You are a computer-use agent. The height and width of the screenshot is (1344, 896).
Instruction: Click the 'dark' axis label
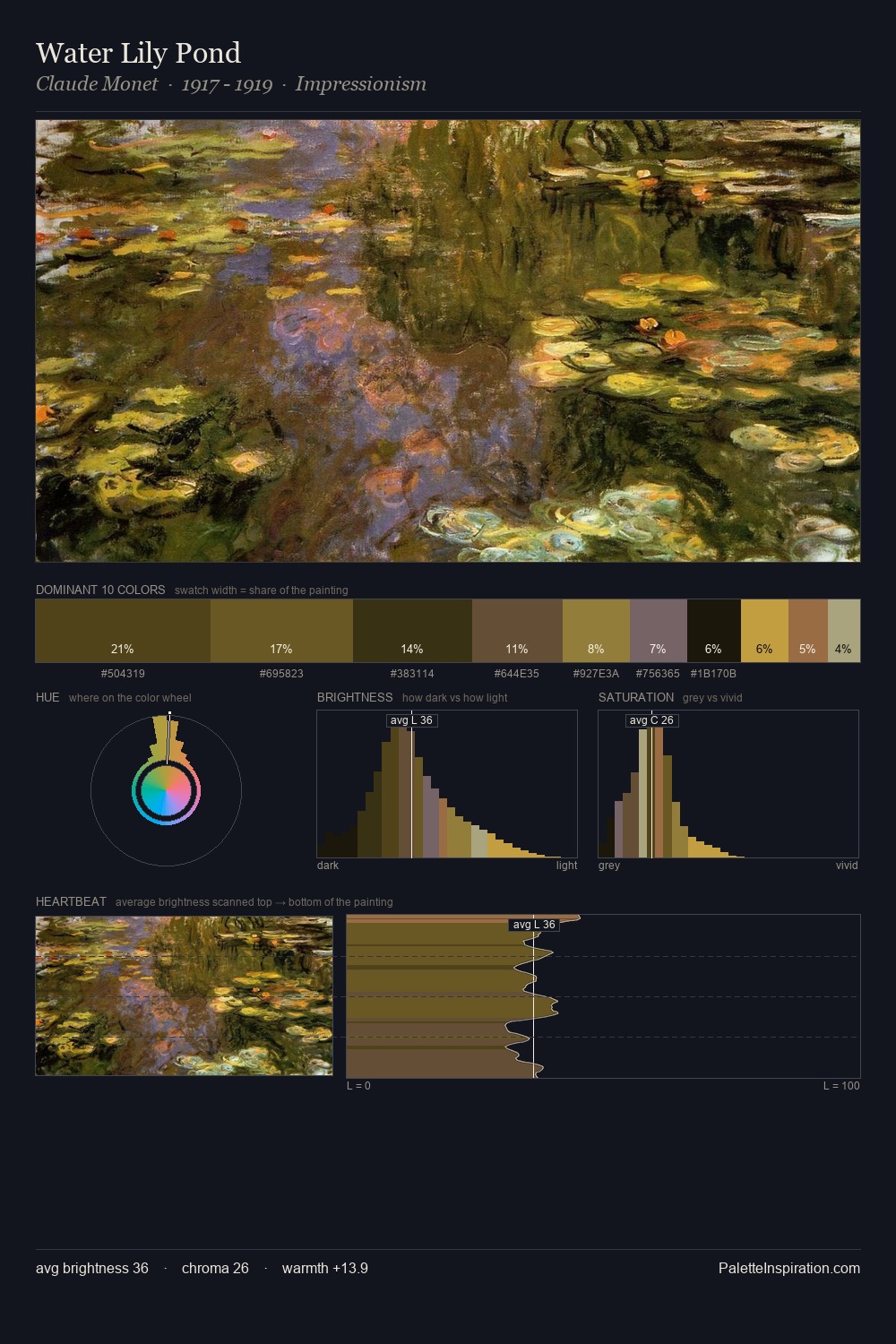pyautogui.click(x=328, y=866)
